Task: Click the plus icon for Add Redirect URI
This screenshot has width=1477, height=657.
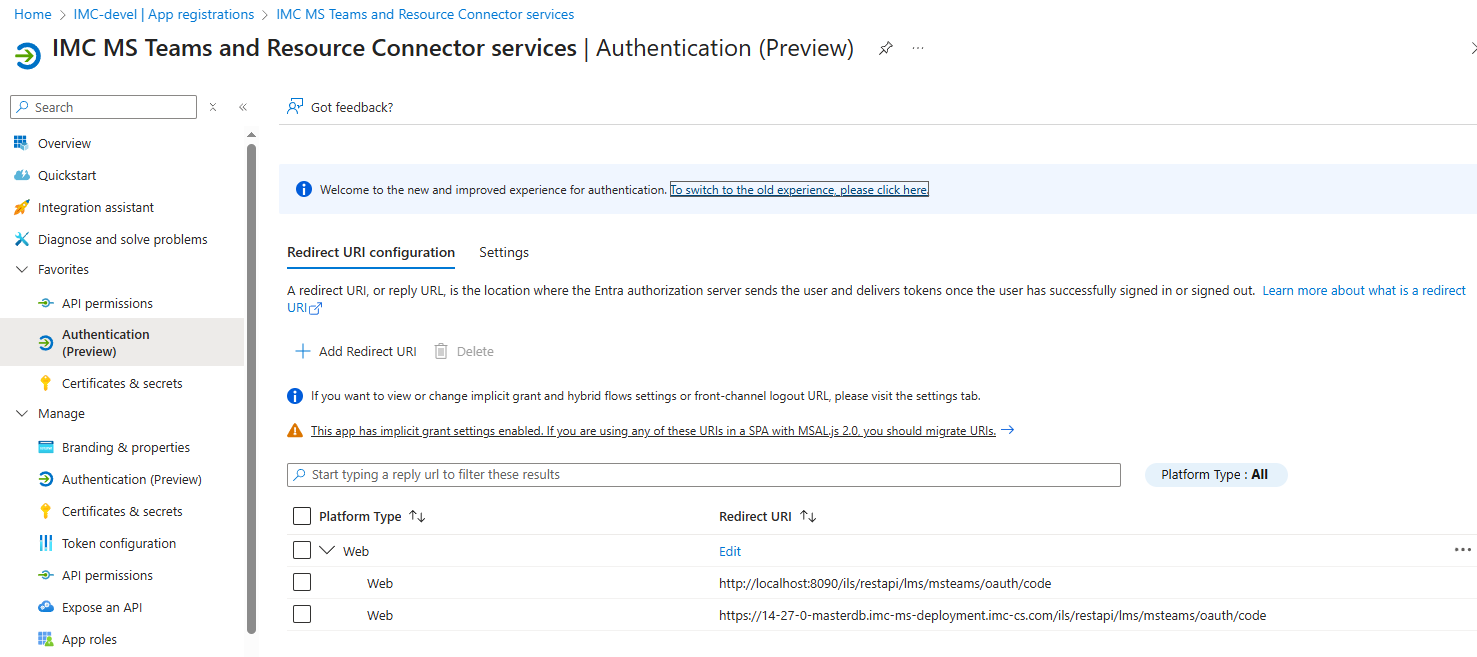Action: 302,351
